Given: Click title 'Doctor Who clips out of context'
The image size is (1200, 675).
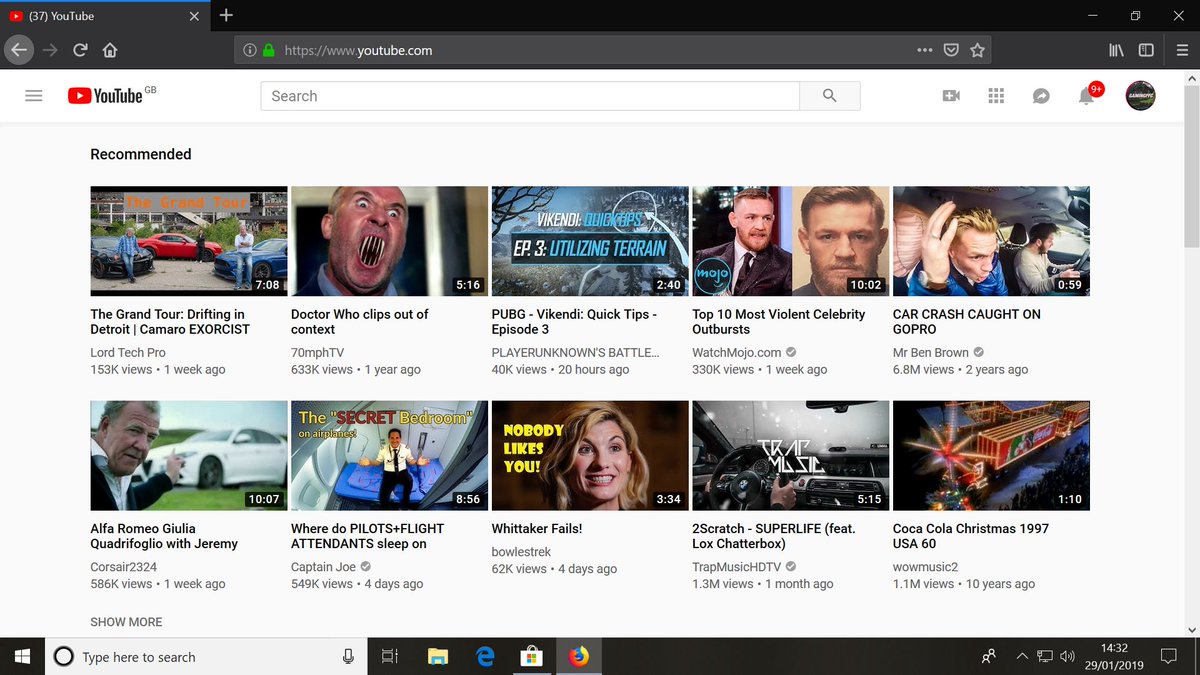Looking at the screenshot, I should [x=359, y=322].
